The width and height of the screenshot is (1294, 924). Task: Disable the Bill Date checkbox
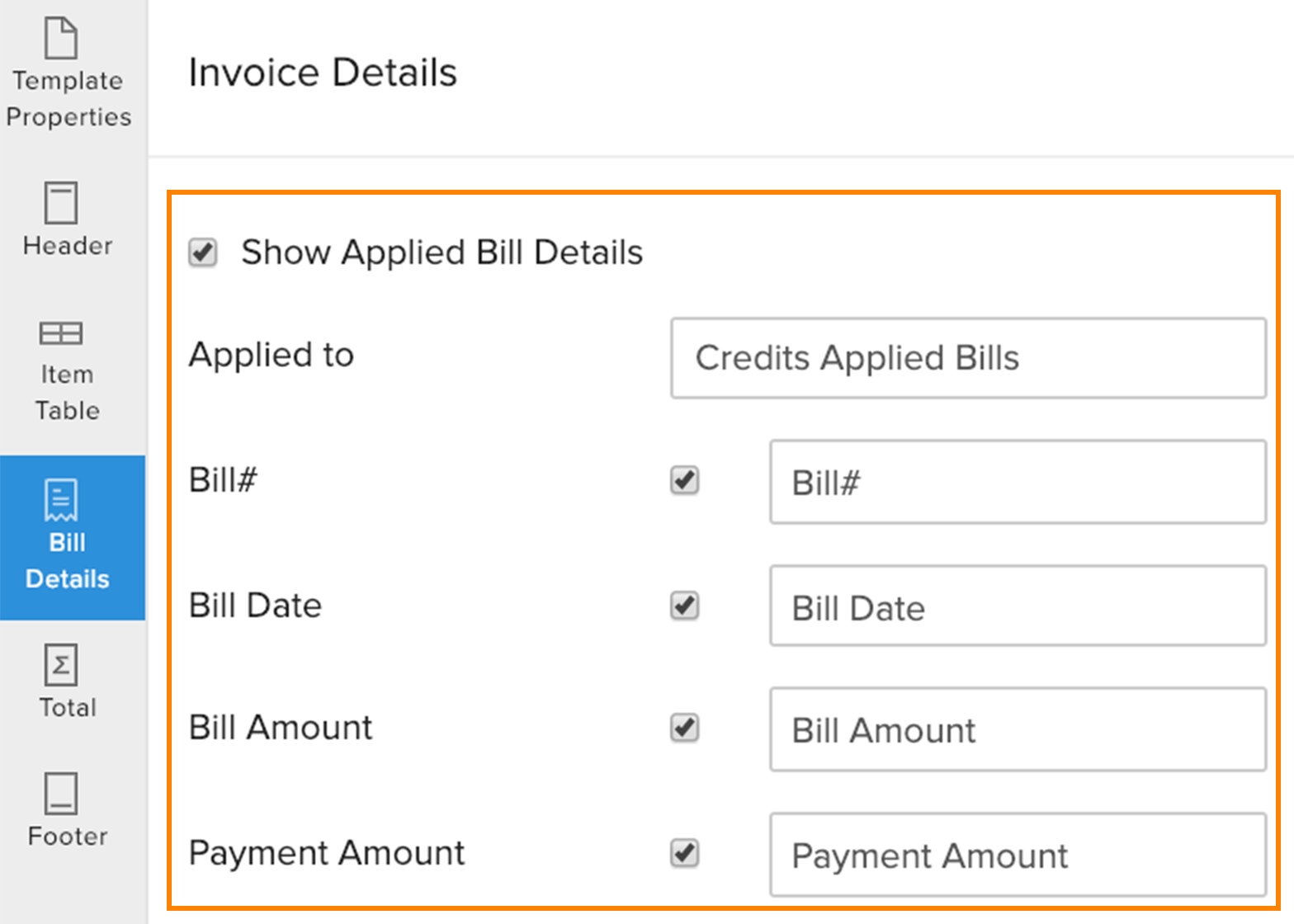pos(683,606)
